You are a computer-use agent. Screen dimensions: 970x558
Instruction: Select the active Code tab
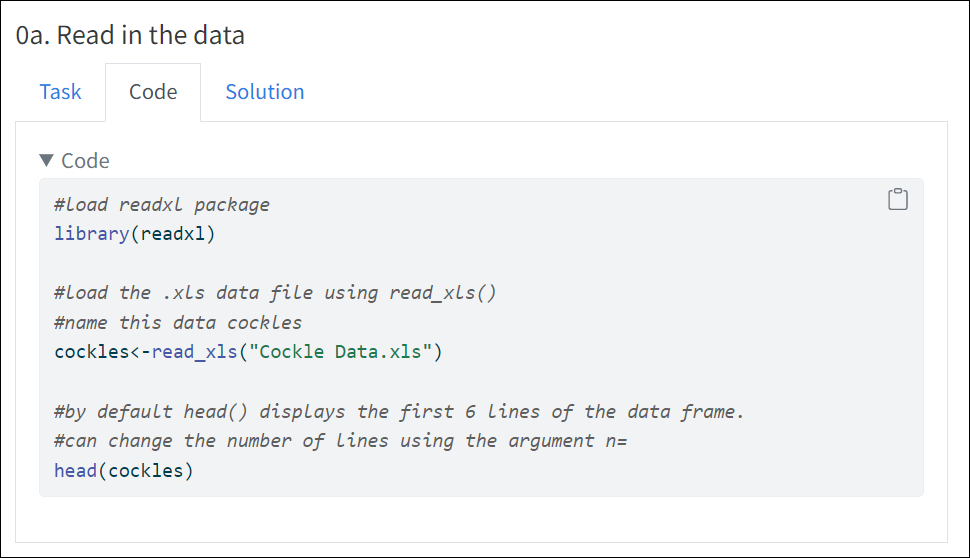153,92
